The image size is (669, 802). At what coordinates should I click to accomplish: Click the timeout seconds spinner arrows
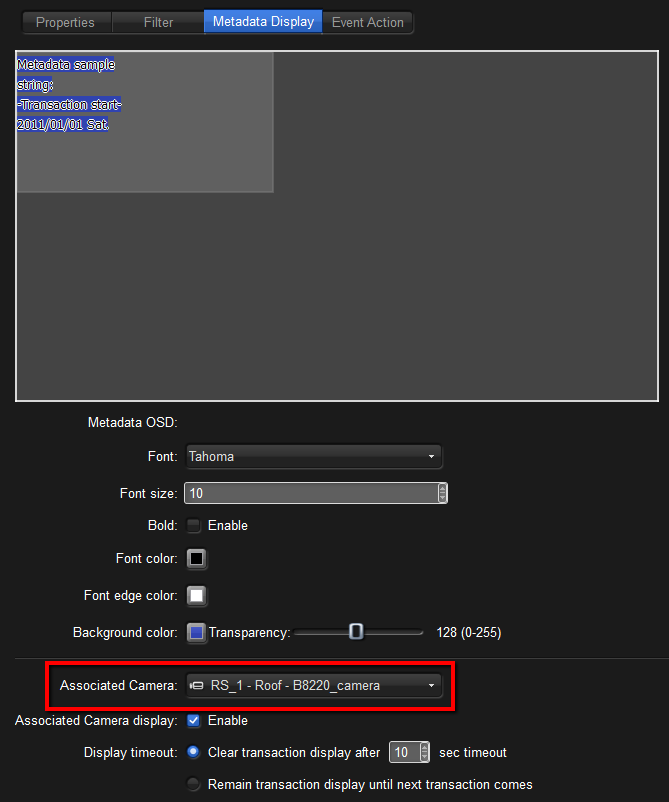(x=425, y=752)
